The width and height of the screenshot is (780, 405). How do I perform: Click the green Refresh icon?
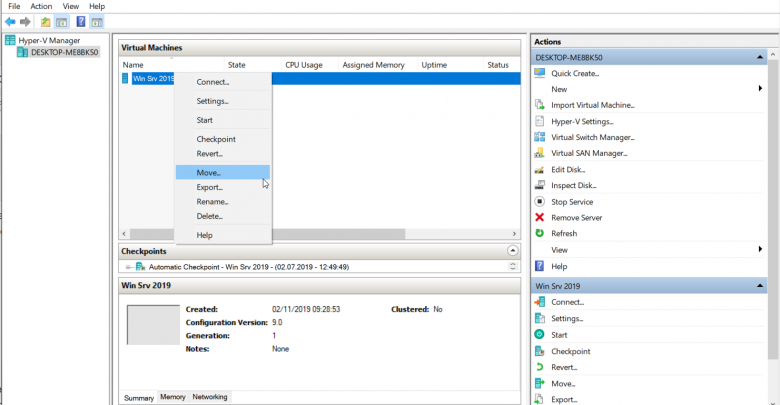[539, 233]
